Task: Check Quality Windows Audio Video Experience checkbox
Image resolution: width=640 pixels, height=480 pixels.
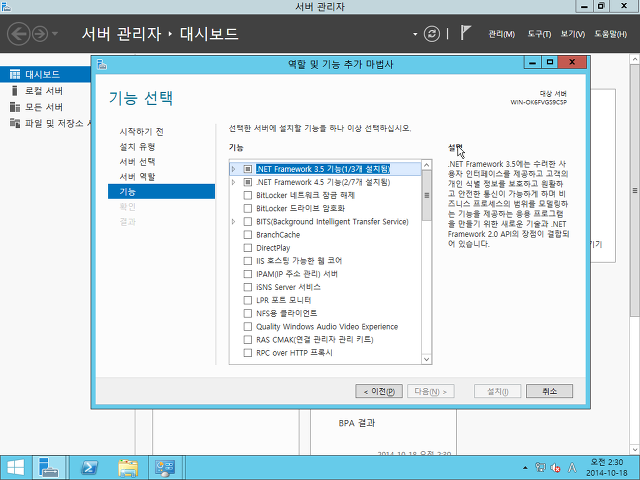Action: [x=247, y=327]
